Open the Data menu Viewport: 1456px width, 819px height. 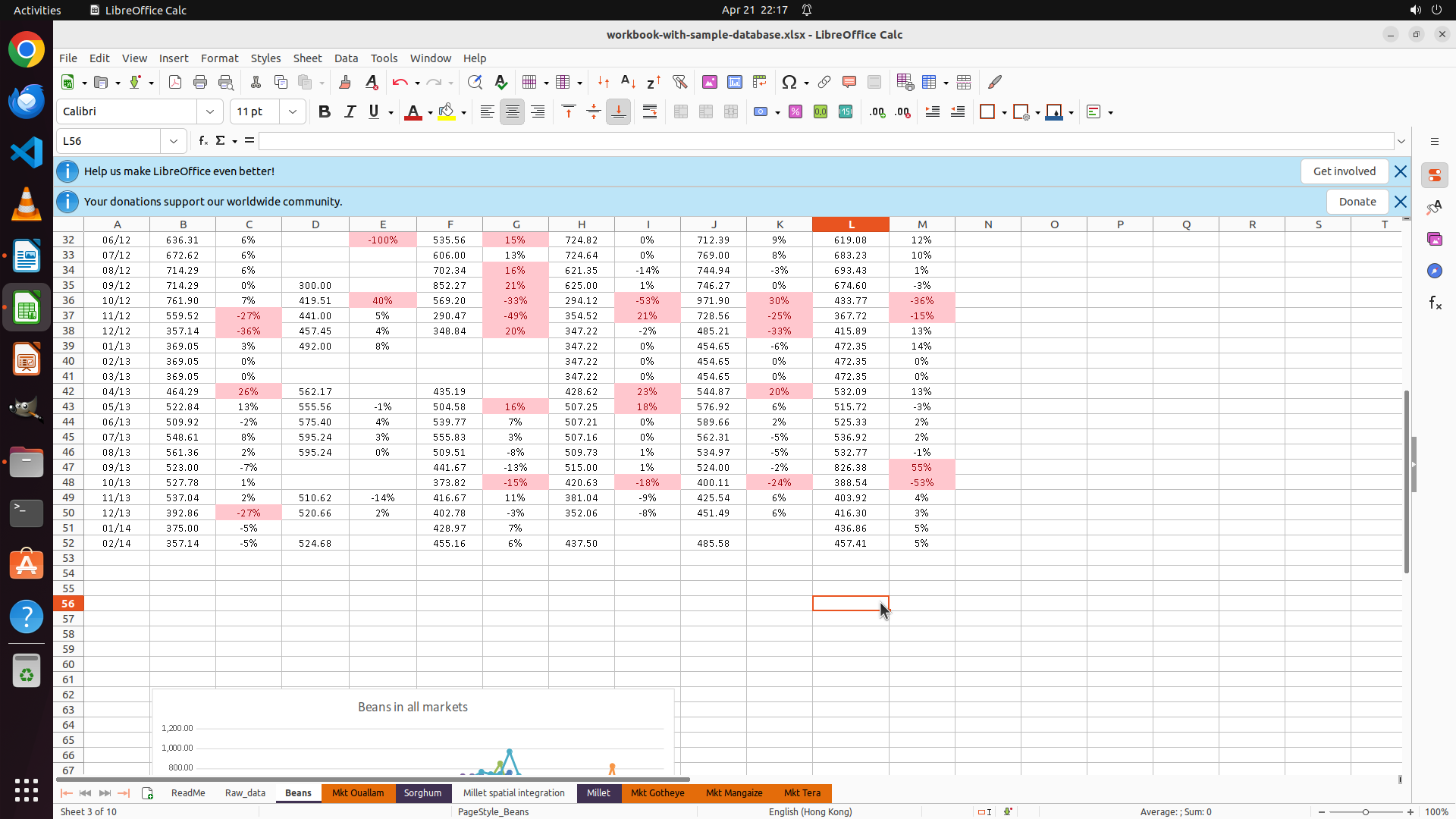pos(346,58)
